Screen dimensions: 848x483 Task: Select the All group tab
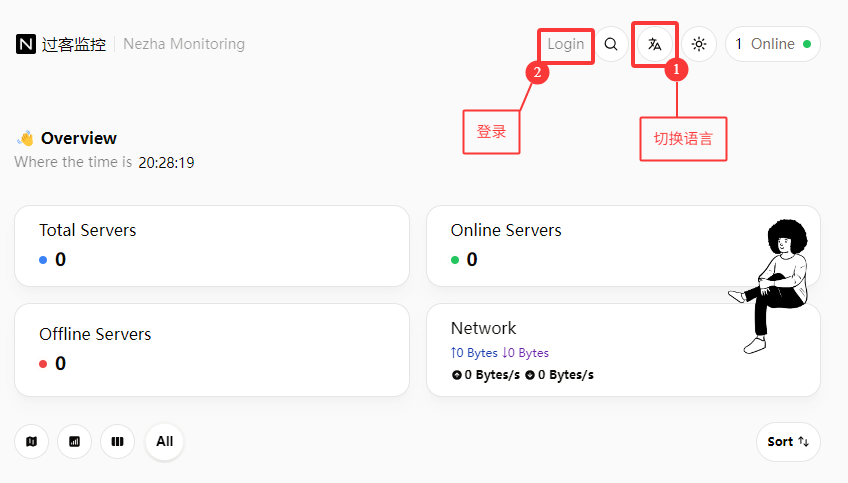point(164,441)
